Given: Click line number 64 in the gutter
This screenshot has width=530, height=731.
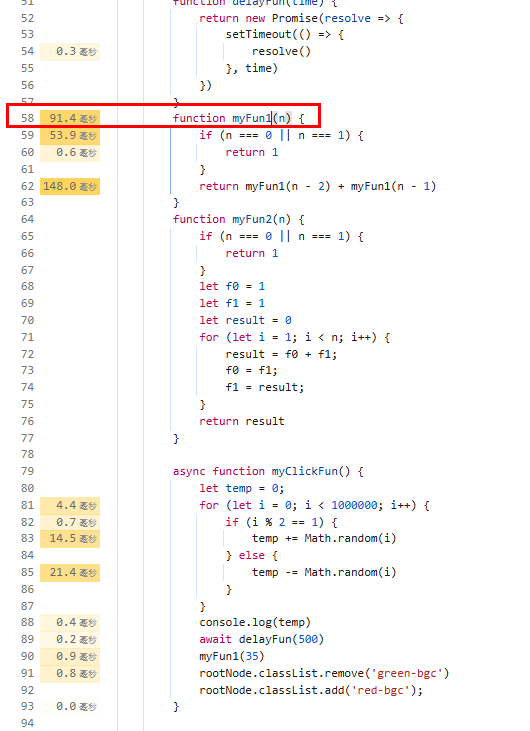Looking at the screenshot, I should pos(28,219).
